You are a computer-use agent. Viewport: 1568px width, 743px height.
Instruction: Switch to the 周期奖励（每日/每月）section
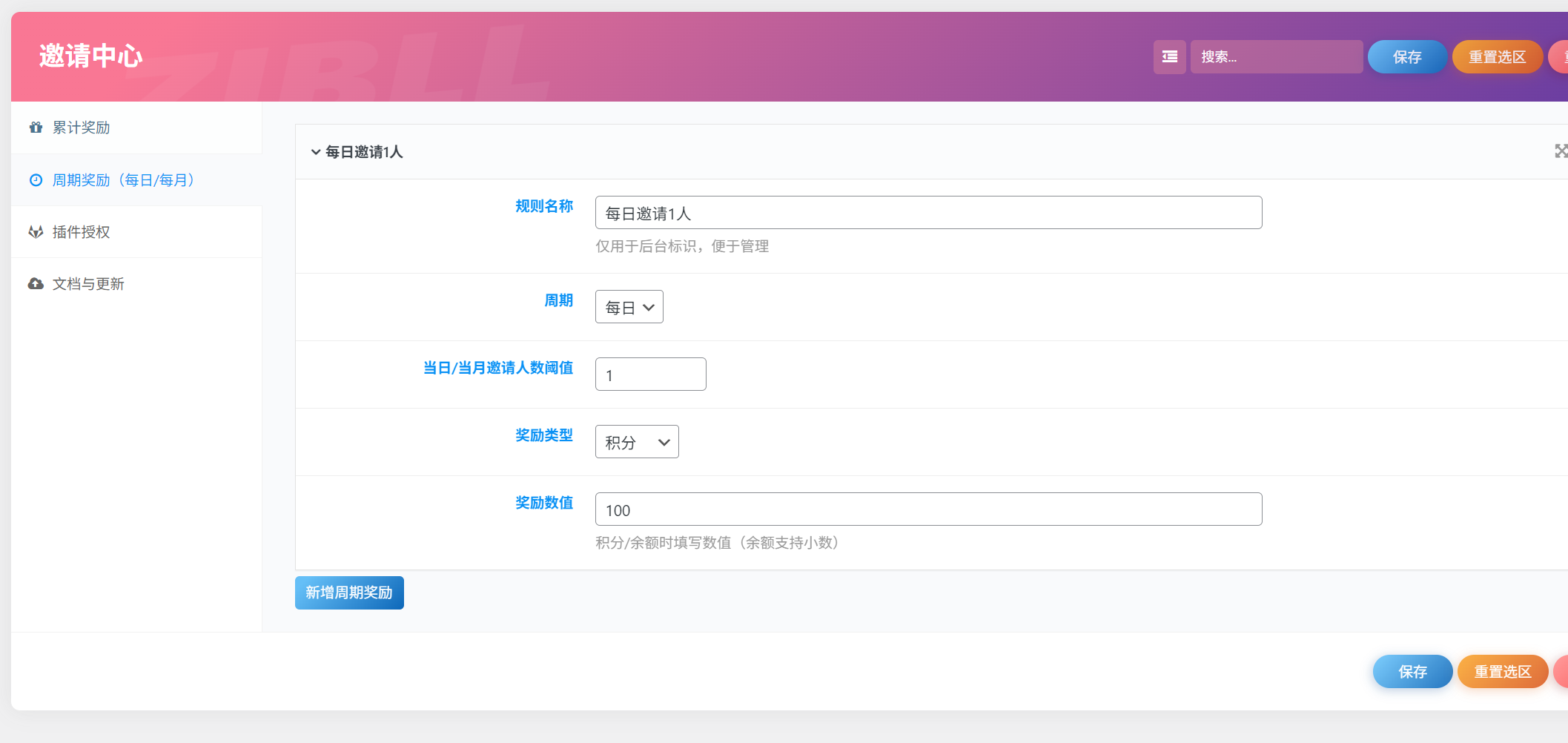point(121,179)
